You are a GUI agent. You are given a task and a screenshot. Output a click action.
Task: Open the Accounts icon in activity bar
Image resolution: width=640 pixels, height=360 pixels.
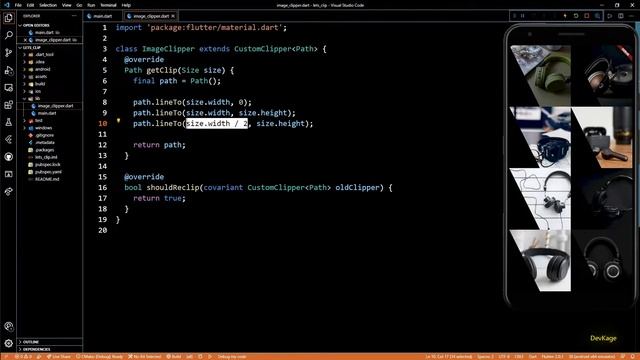click(x=9, y=326)
